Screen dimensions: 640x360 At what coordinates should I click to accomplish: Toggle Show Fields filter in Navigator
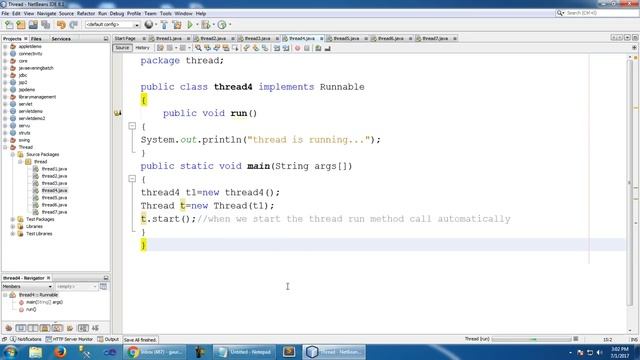click(x=20, y=328)
